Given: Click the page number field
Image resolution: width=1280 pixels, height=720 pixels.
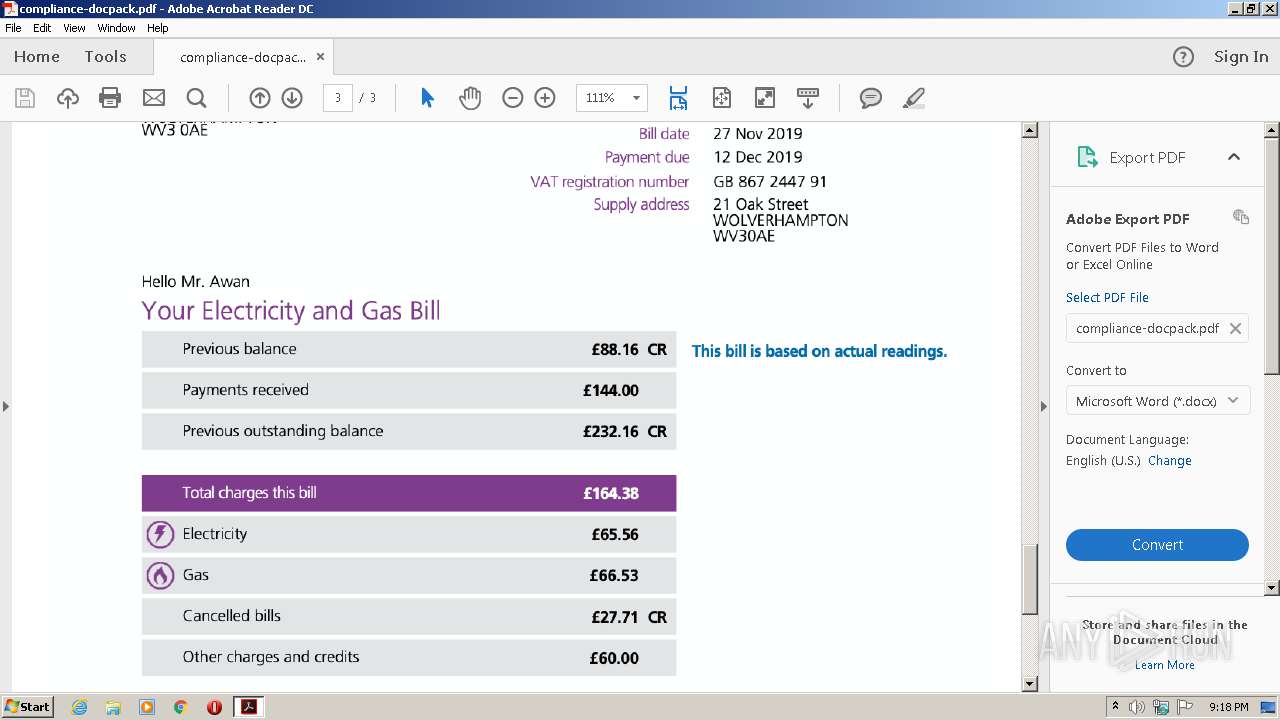Looking at the screenshot, I should tap(338, 98).
